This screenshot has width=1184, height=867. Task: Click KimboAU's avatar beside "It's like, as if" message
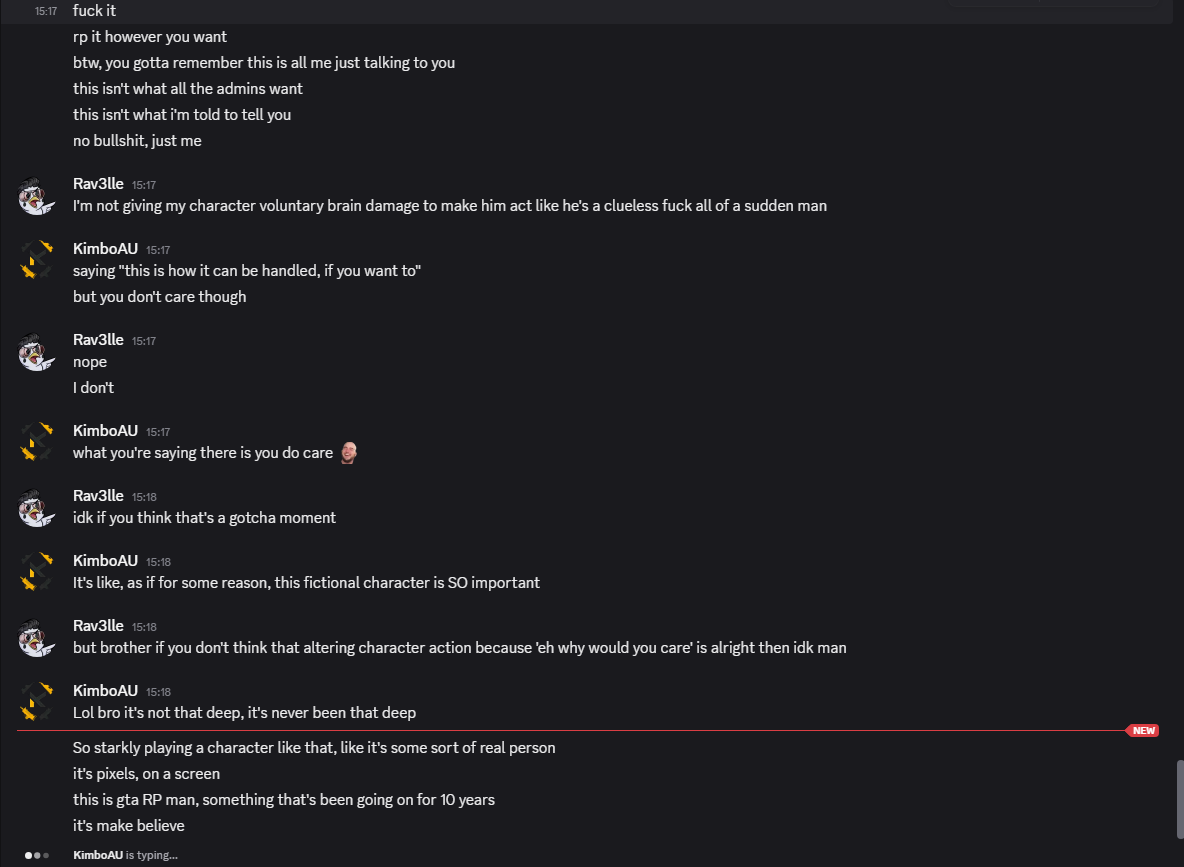(x=36, y=573)
